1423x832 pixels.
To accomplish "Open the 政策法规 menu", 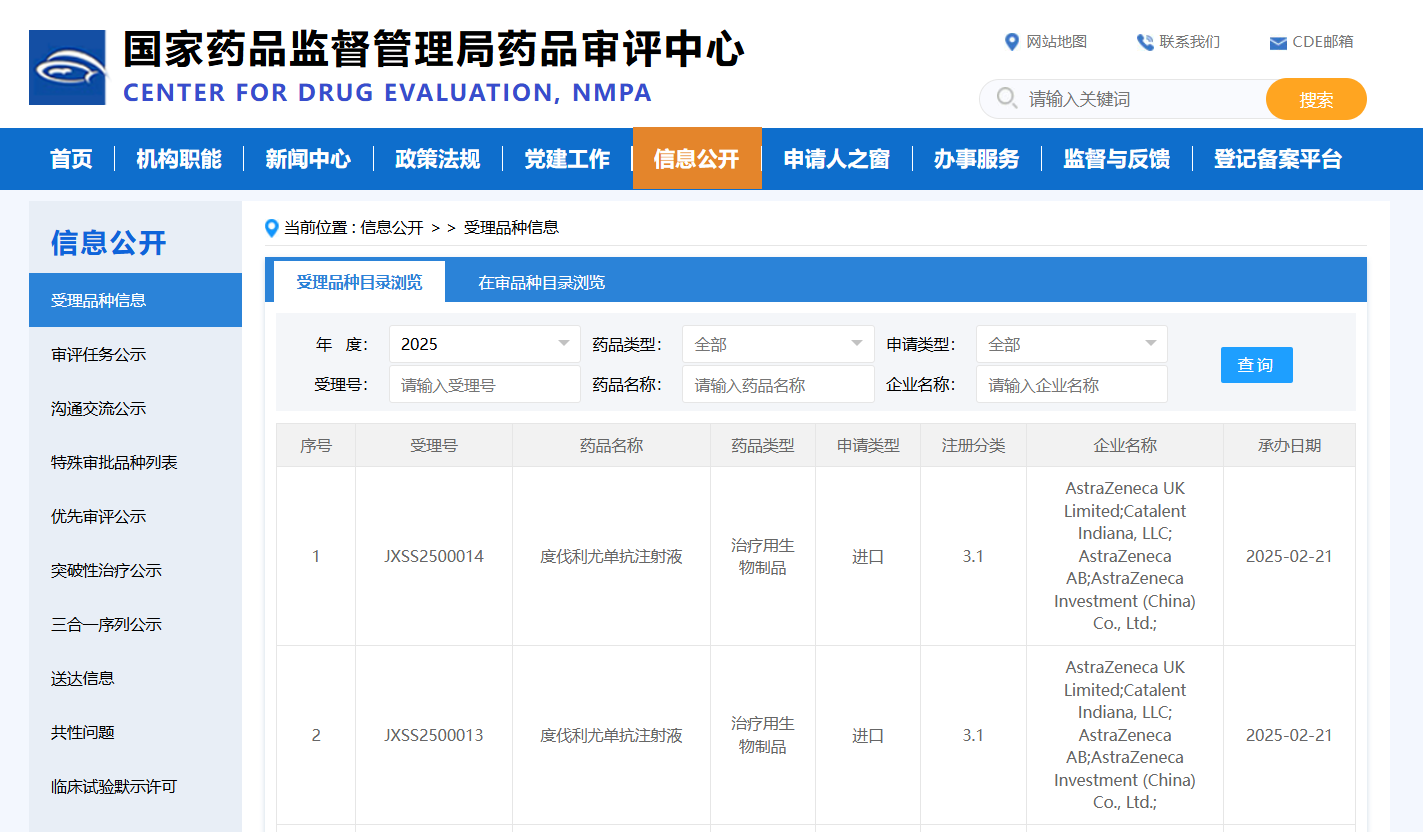I will [x=438, y=159].
